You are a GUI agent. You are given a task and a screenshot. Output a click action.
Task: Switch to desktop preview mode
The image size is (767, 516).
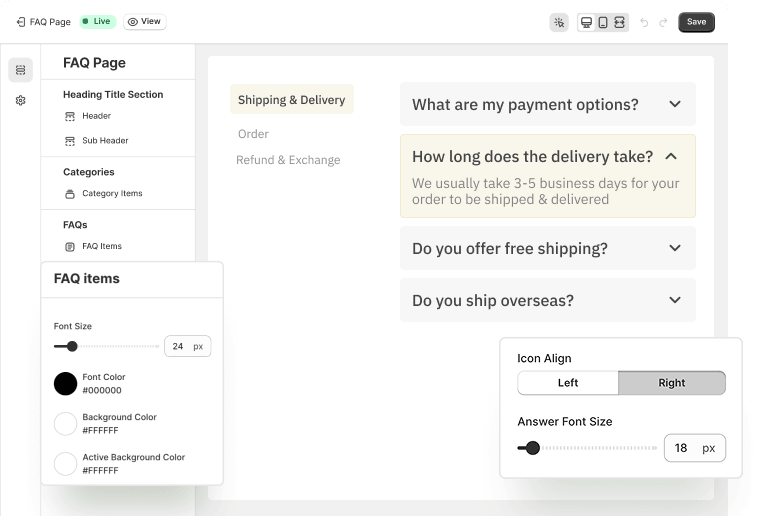click(x=587, y=22)
